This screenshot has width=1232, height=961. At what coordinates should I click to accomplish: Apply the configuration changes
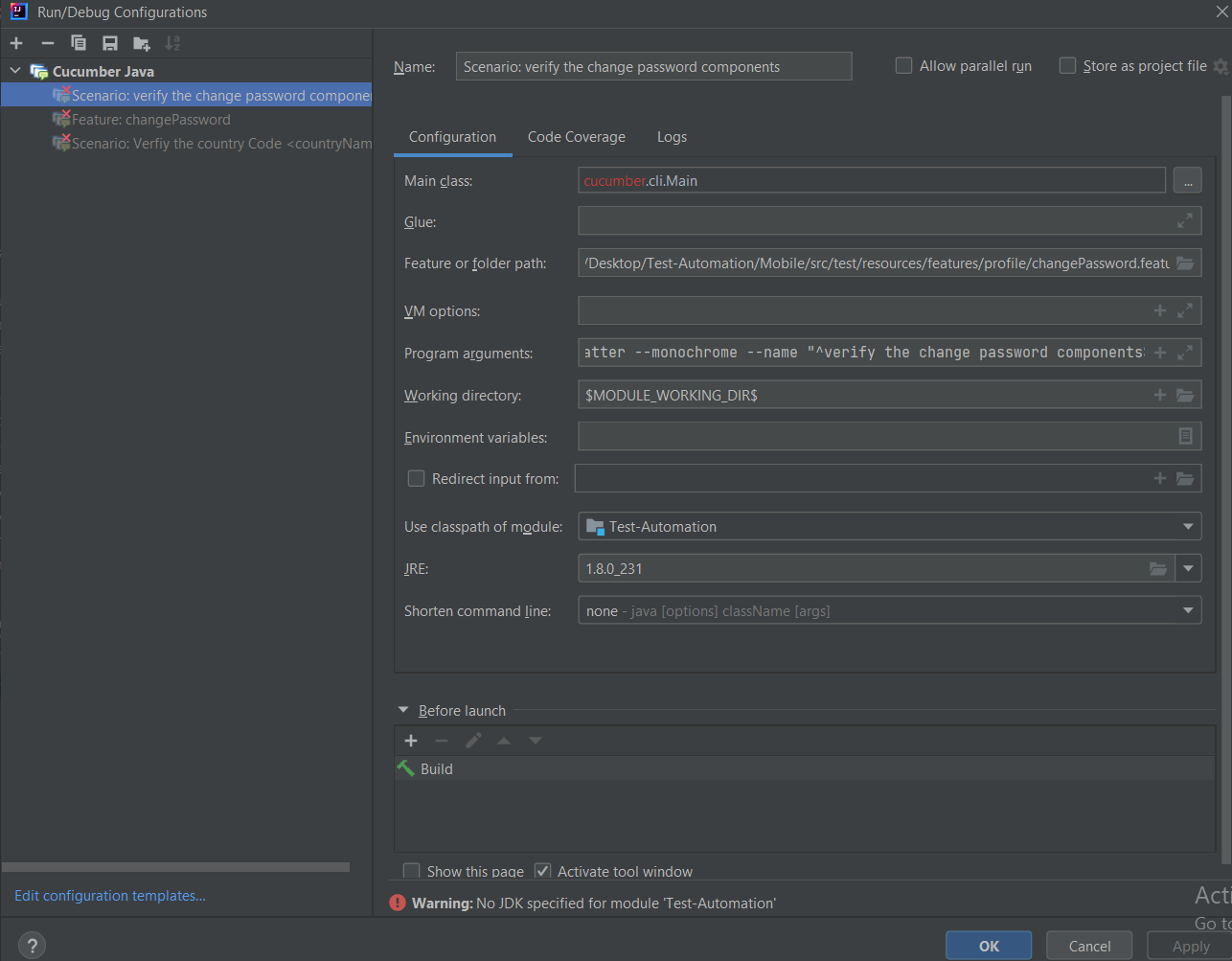1188,945
